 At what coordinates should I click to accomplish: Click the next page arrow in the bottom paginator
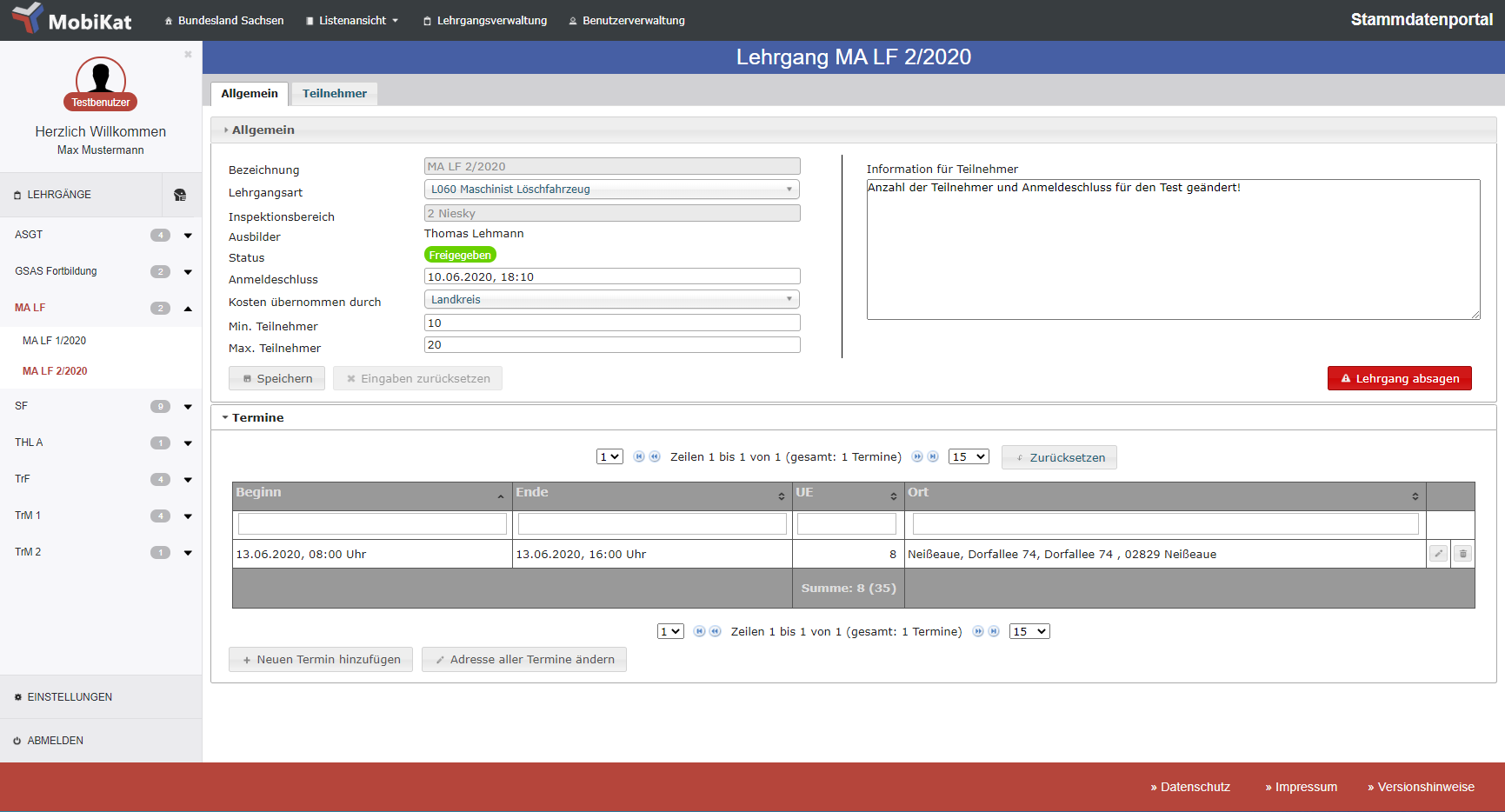(978, 631)
